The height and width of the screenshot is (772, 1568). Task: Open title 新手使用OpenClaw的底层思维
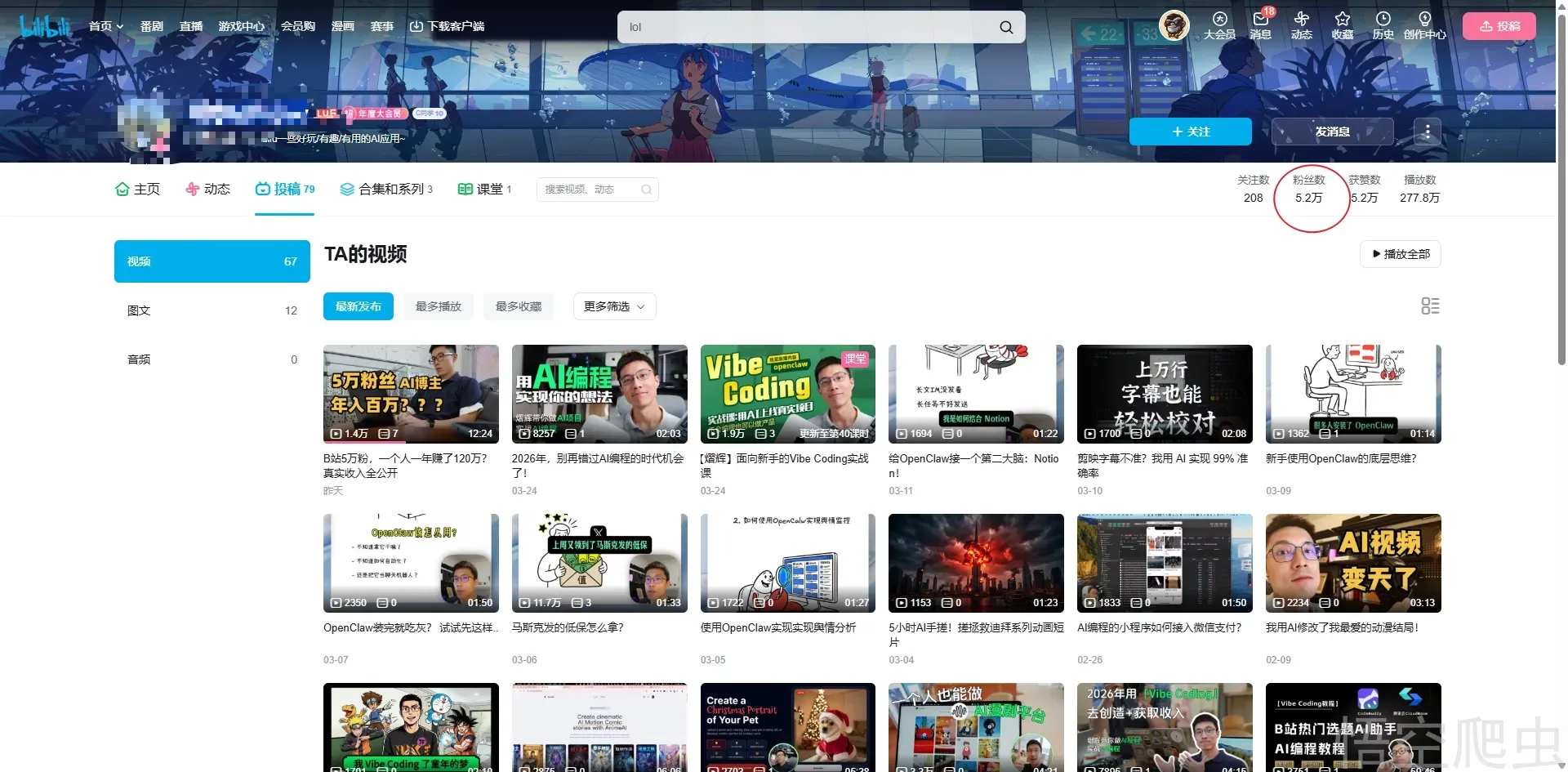[x=1341, y=458]
